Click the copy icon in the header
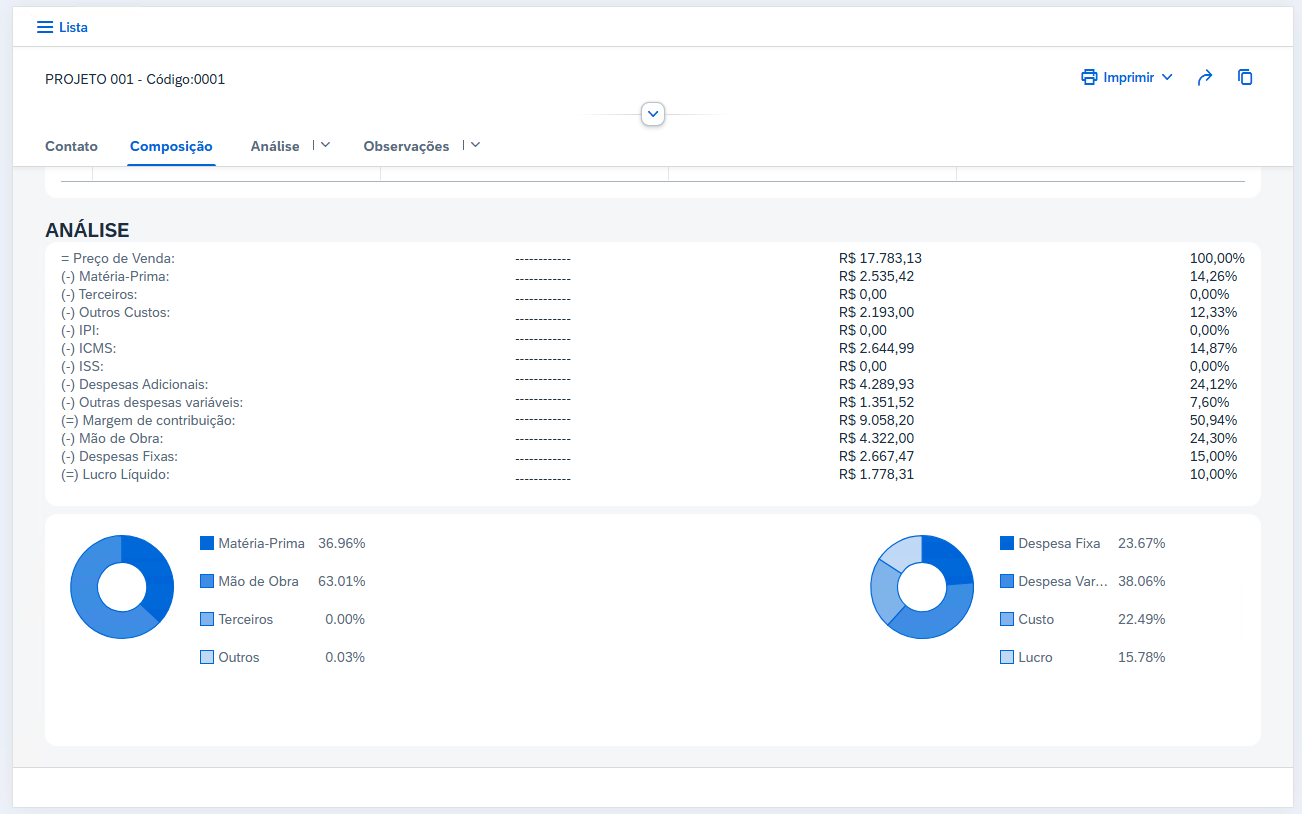 [x=1245, y=77]
